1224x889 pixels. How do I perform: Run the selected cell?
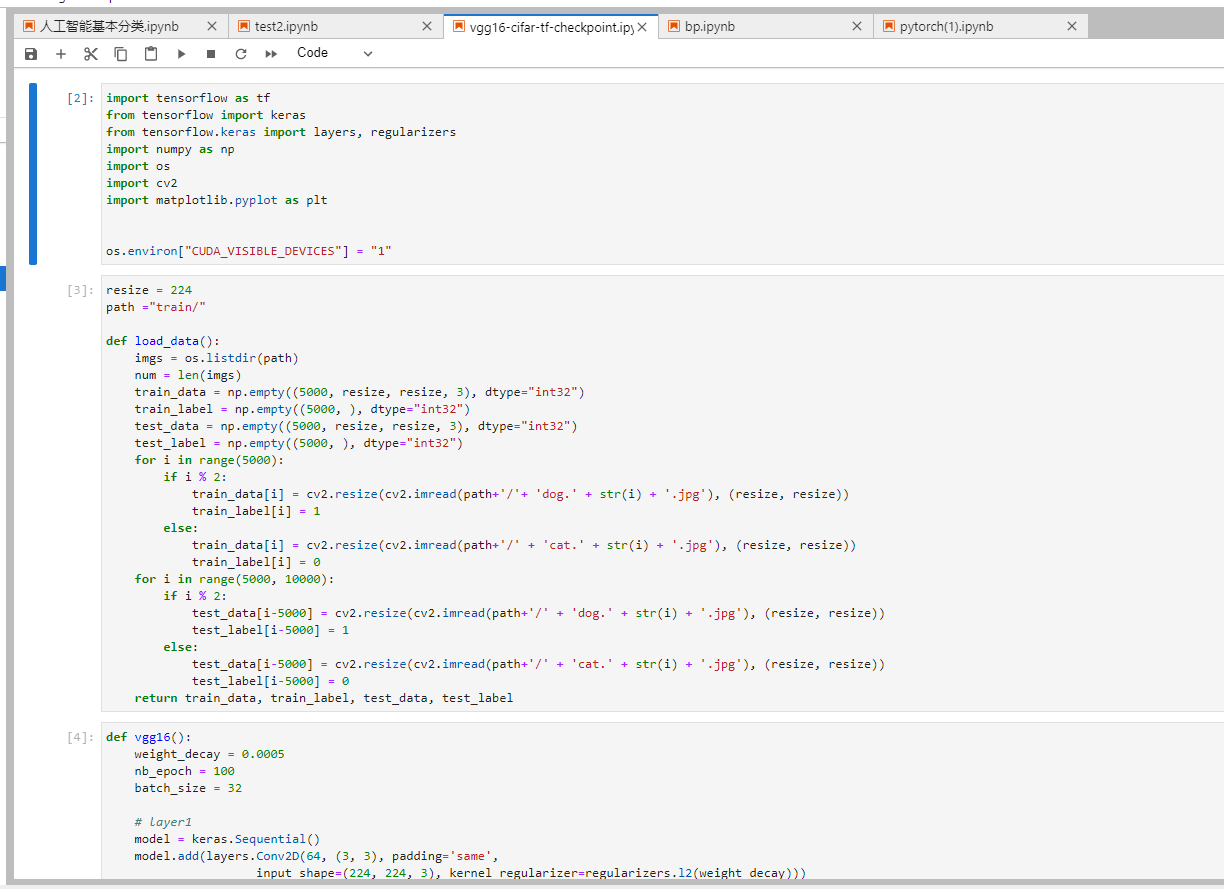click(181, 54)
